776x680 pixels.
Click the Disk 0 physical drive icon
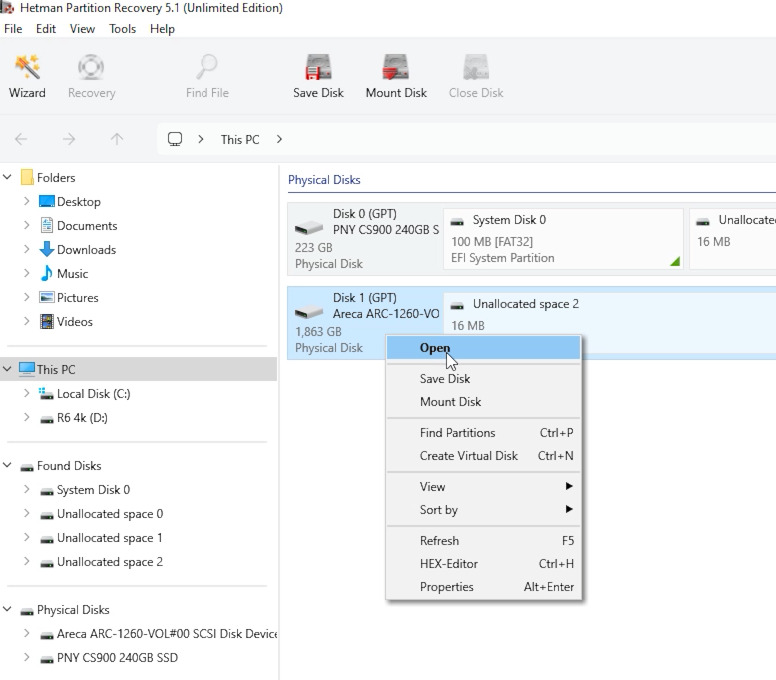(x=309, y=228)
